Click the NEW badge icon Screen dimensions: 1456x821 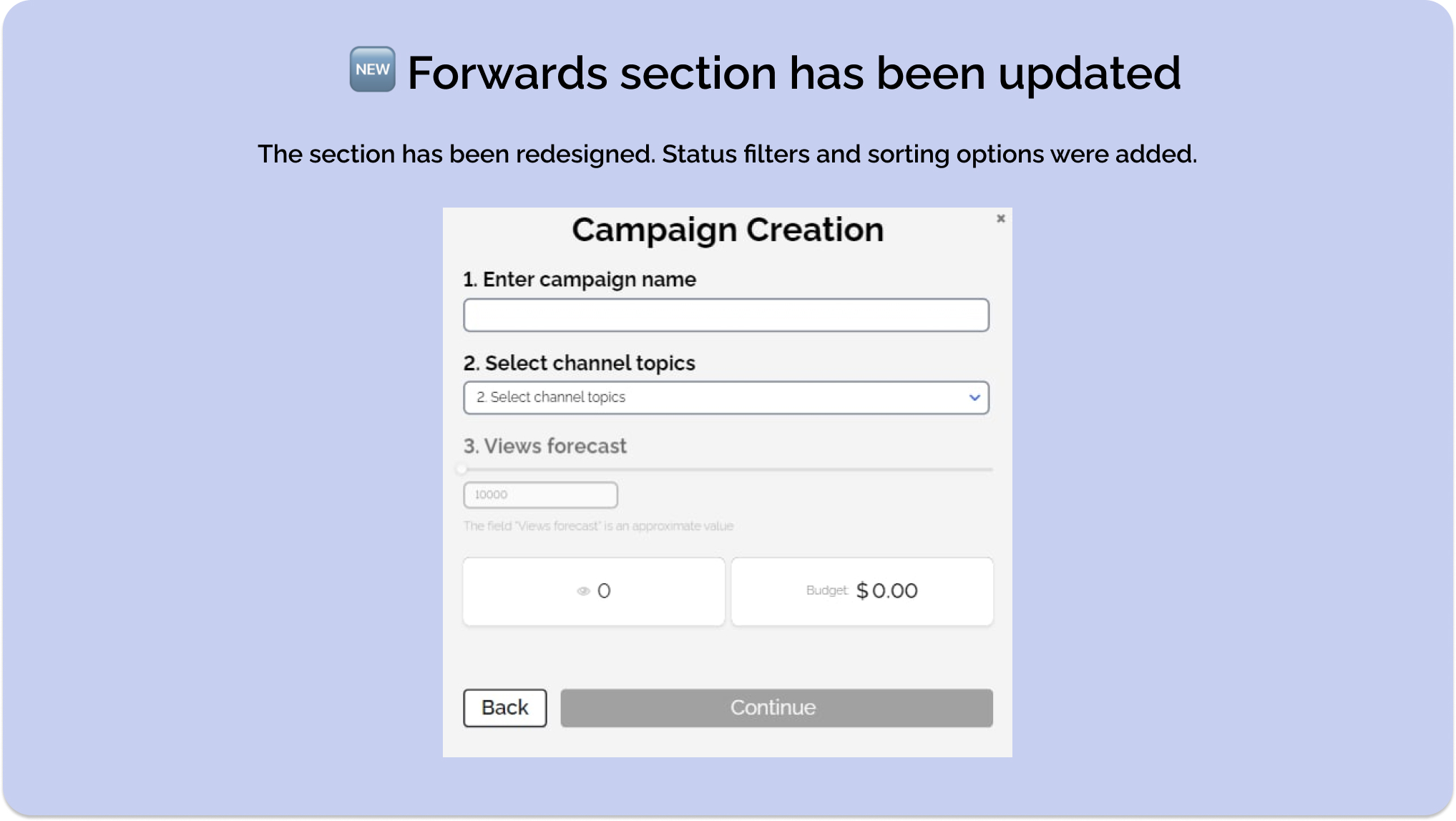(372, 69)
